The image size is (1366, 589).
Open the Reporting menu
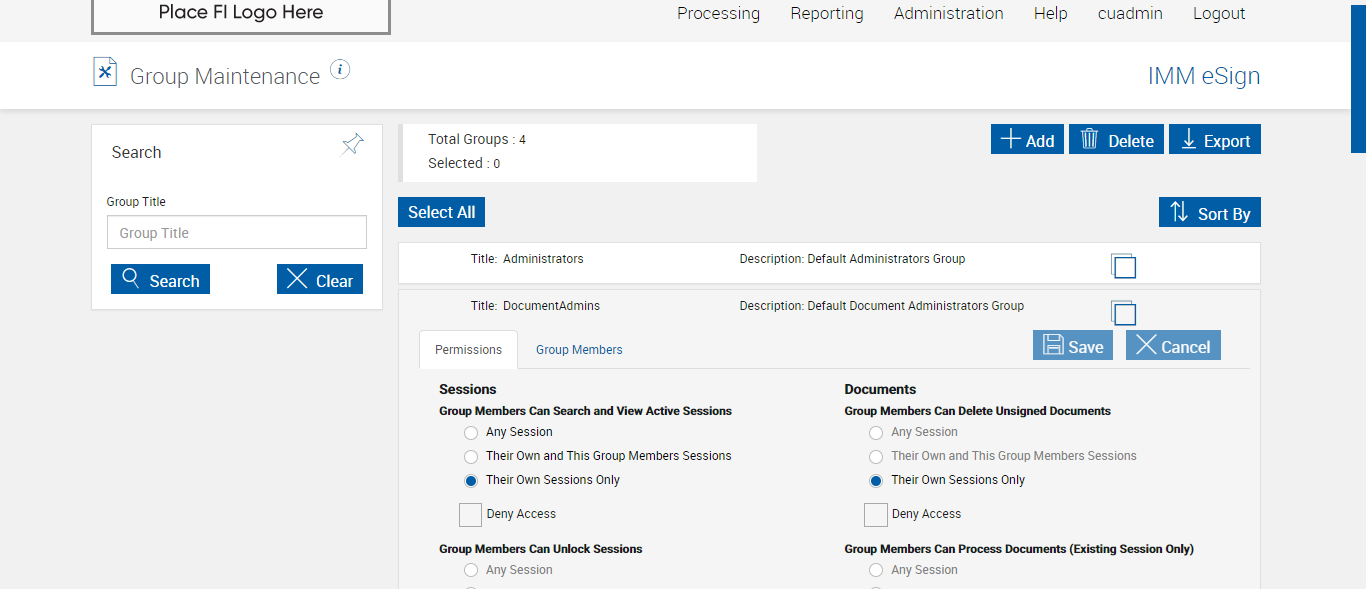[826, 14]
